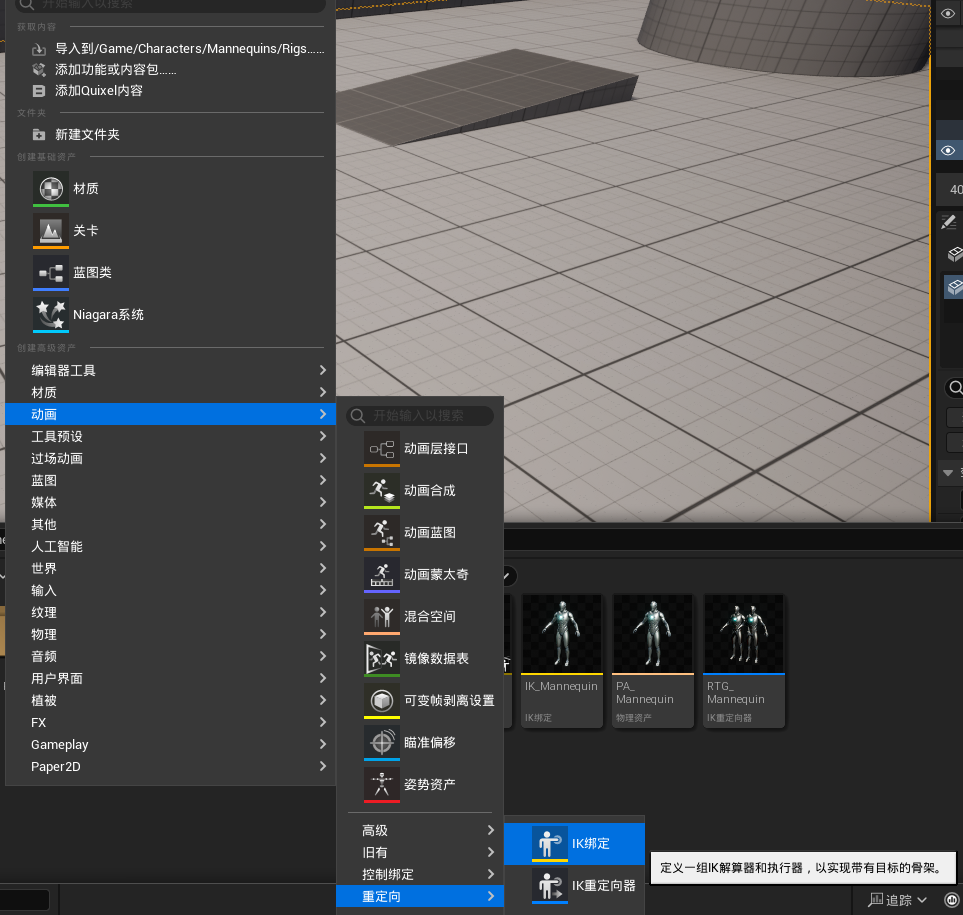Click 新建文件夹 menu item

click(x=87, y=134)
